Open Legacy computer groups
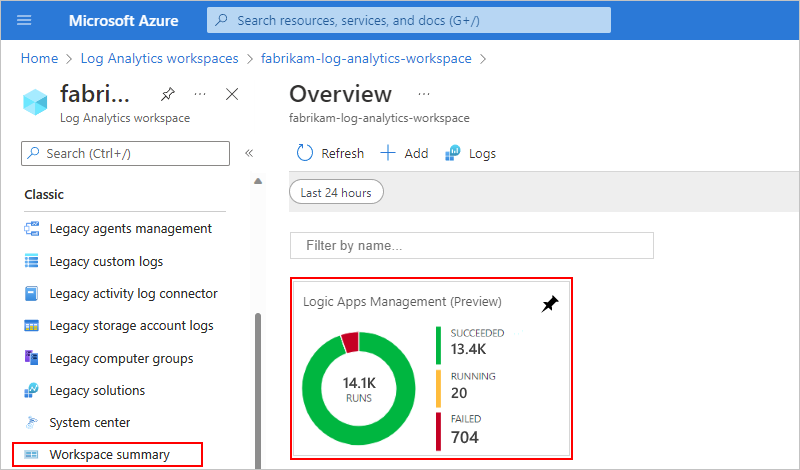The height and width of the screenshot is (470, 800). pos(121,358)
